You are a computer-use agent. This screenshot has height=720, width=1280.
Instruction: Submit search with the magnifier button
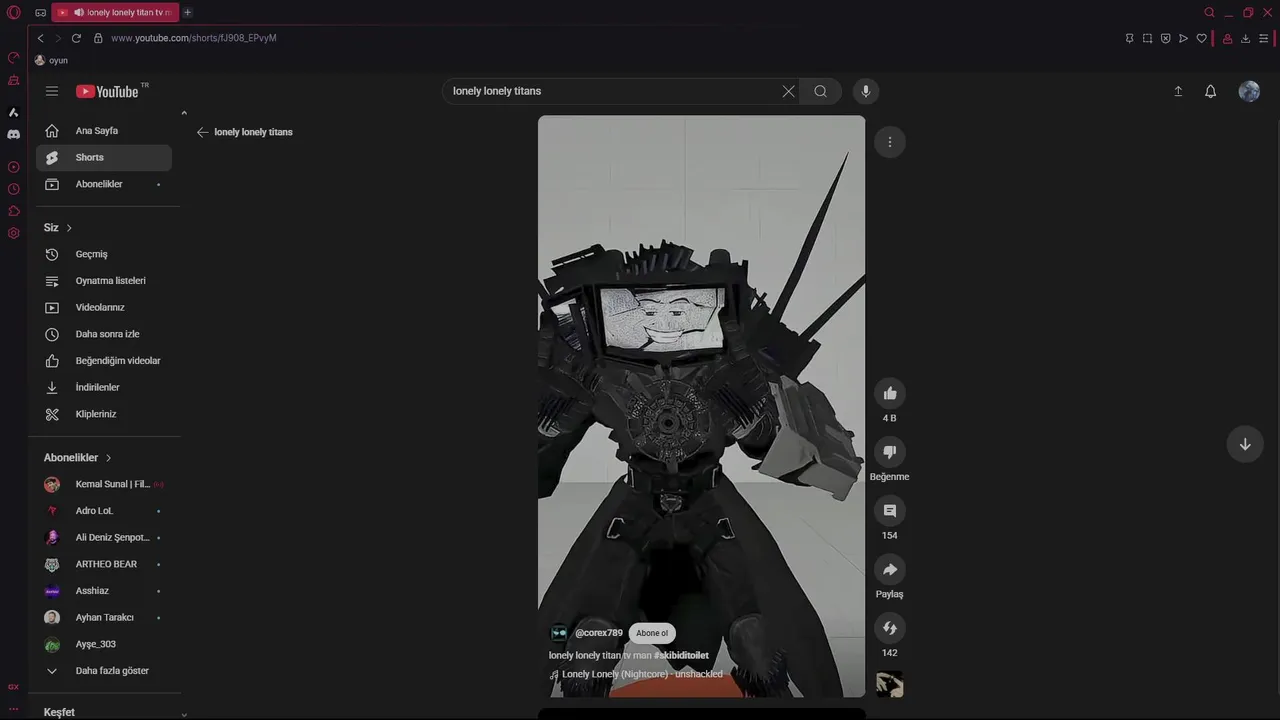click(x=820, y=91)
